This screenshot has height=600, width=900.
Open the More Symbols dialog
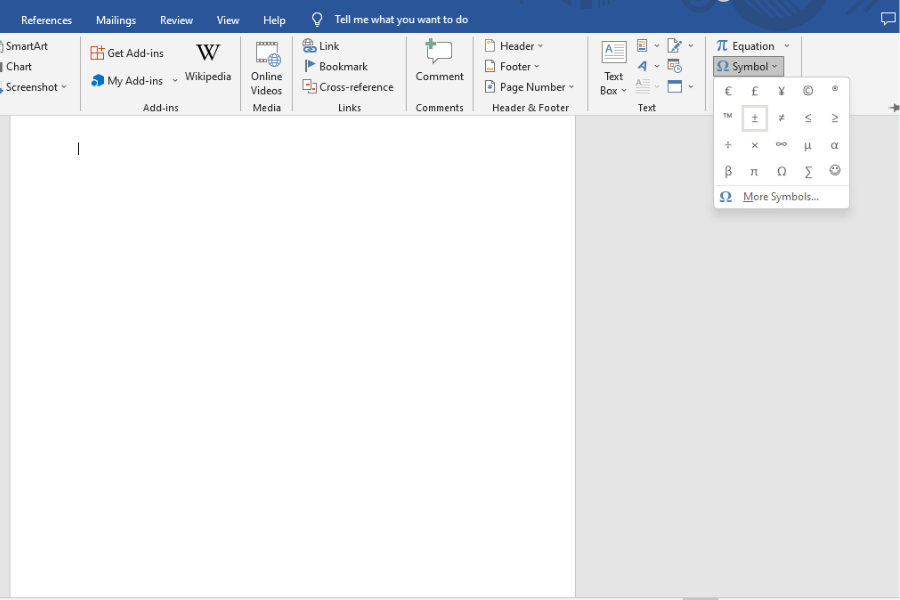pyautogui.click(x=779, y=197)
